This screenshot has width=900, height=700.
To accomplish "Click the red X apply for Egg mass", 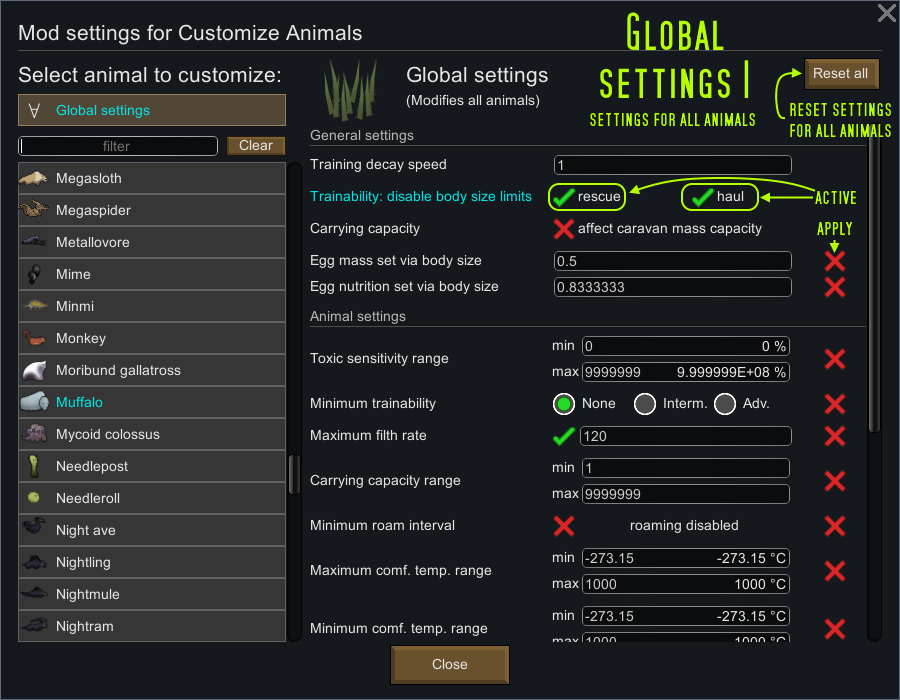I will (x=835, y=261).
